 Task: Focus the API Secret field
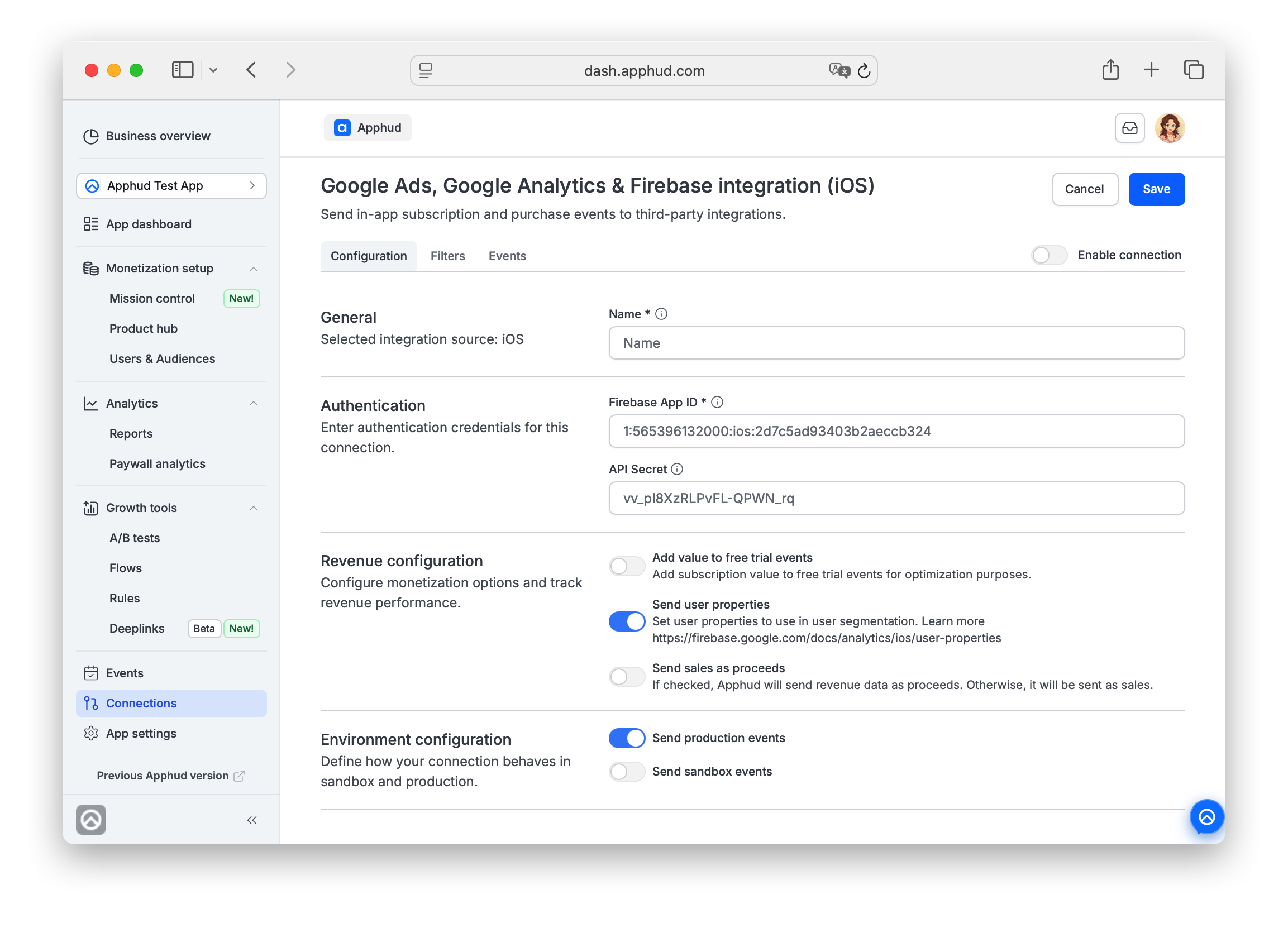pos(896,498)
